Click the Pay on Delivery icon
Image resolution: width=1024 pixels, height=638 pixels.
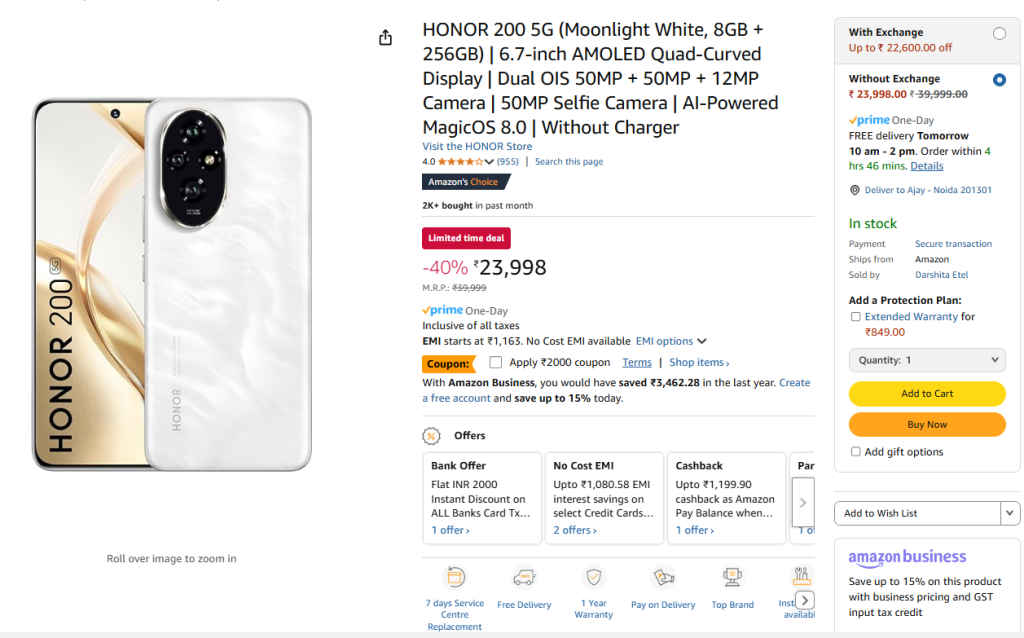(662, 578)
